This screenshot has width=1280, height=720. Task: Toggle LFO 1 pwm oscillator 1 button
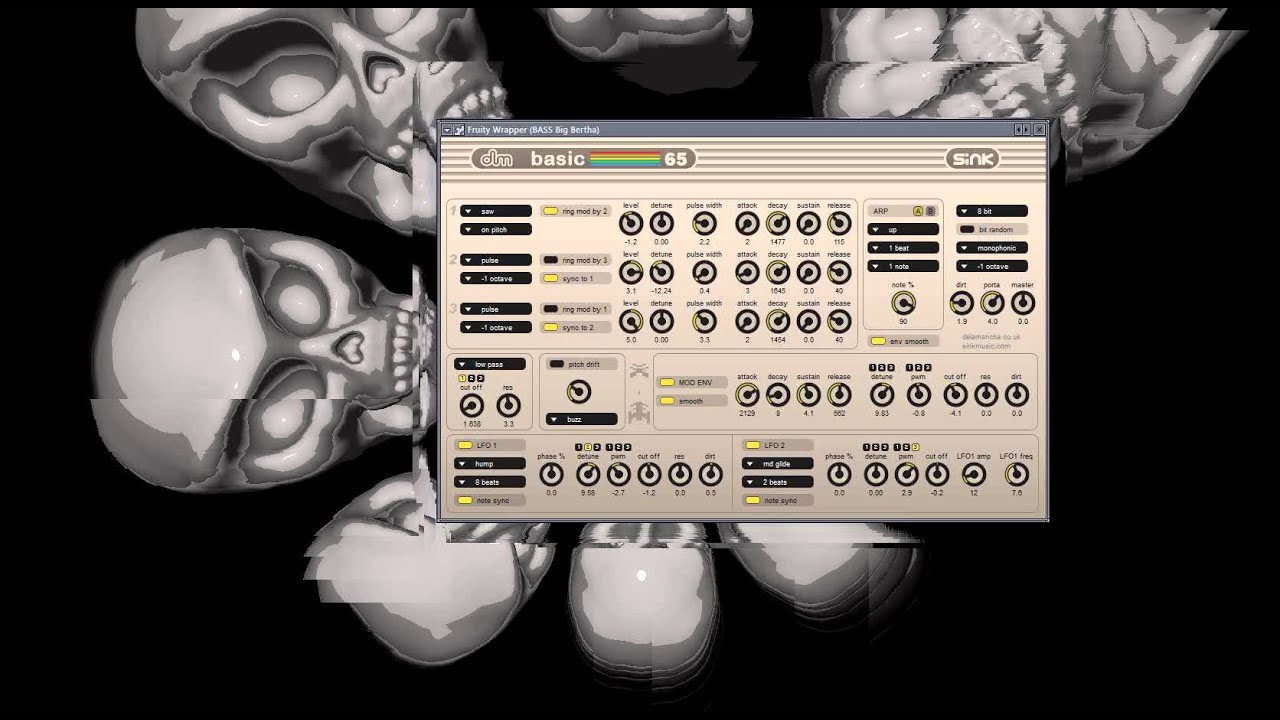pos(609,446)
